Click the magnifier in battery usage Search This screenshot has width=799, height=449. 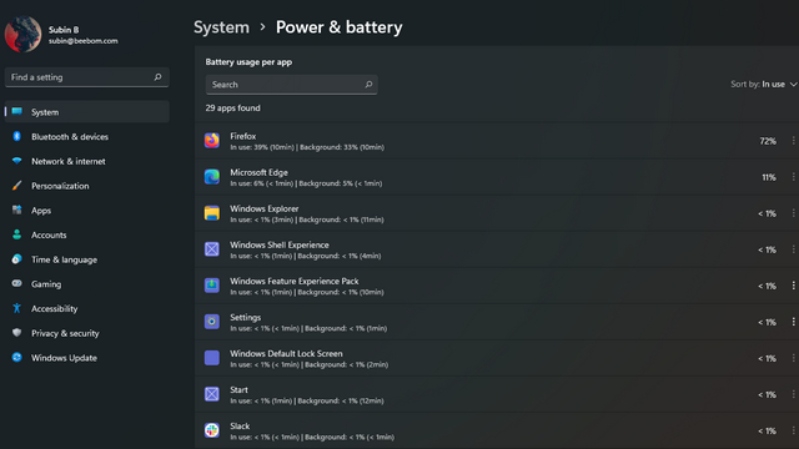[368, 85]
